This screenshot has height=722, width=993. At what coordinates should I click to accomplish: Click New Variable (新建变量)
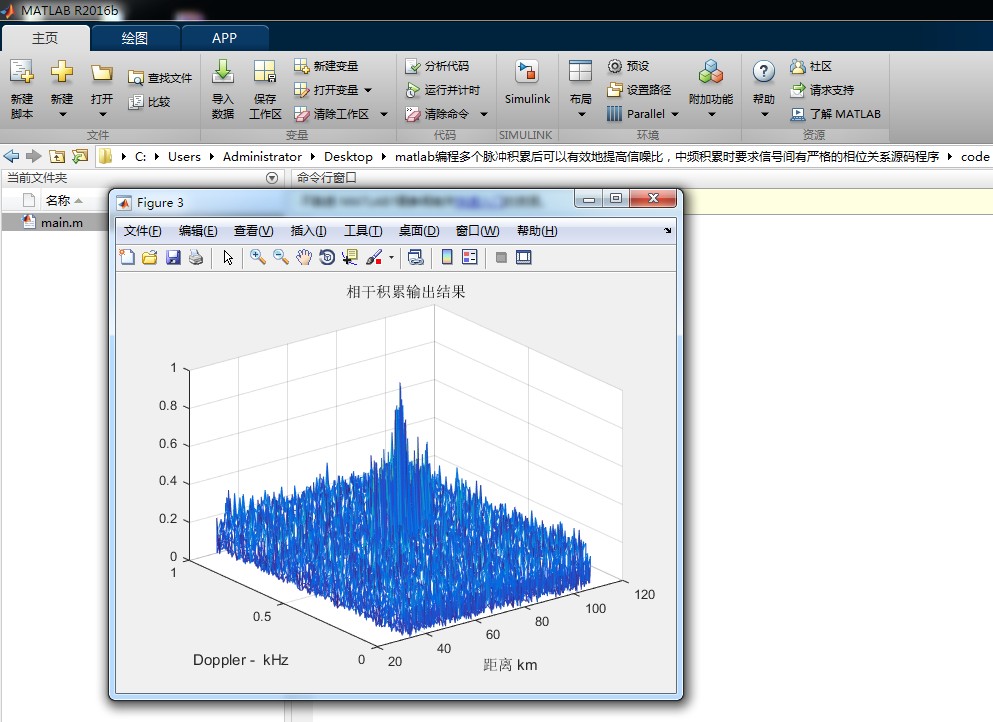[326, 66]
